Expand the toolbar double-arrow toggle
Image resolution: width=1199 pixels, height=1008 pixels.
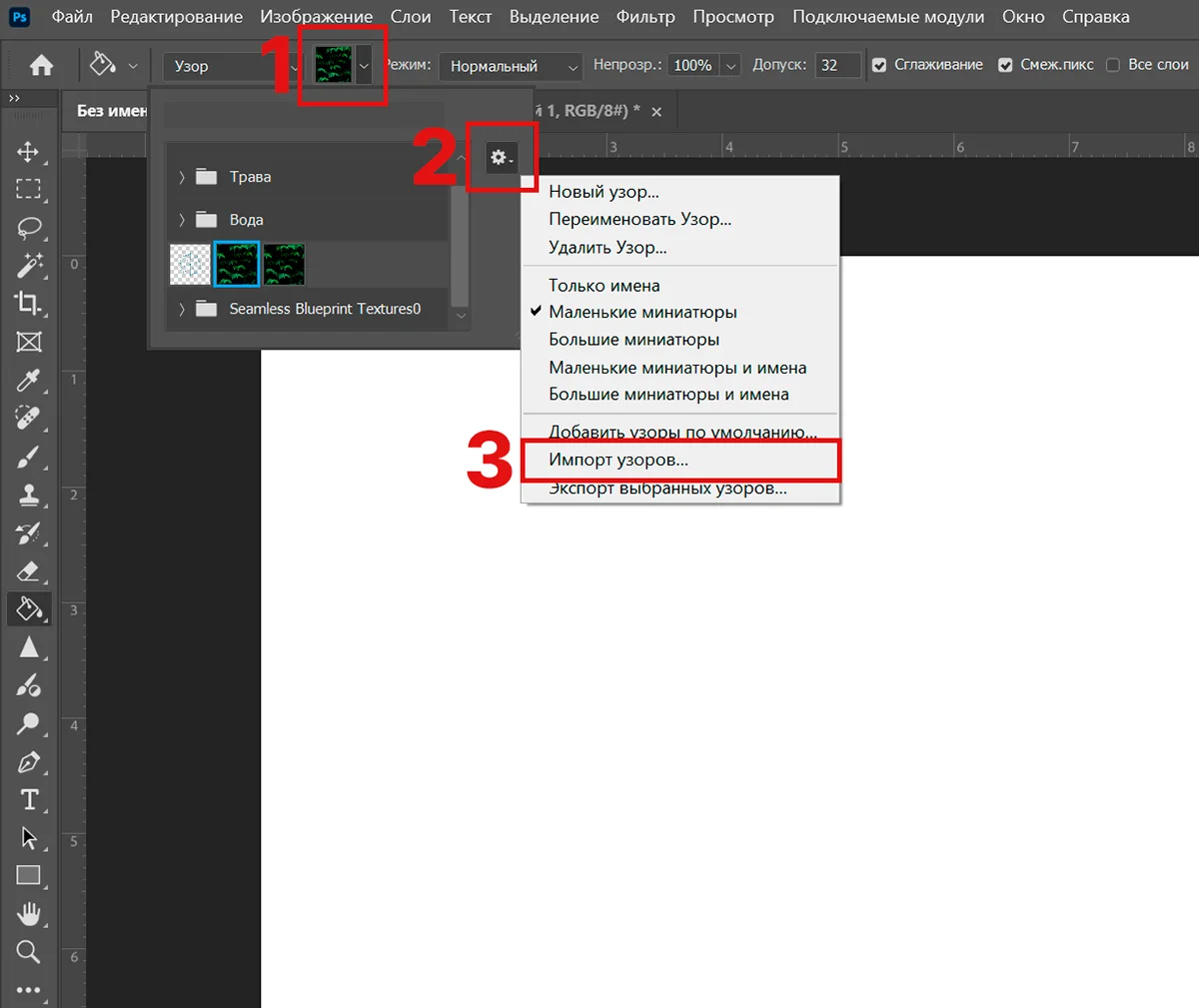(14, 98)
